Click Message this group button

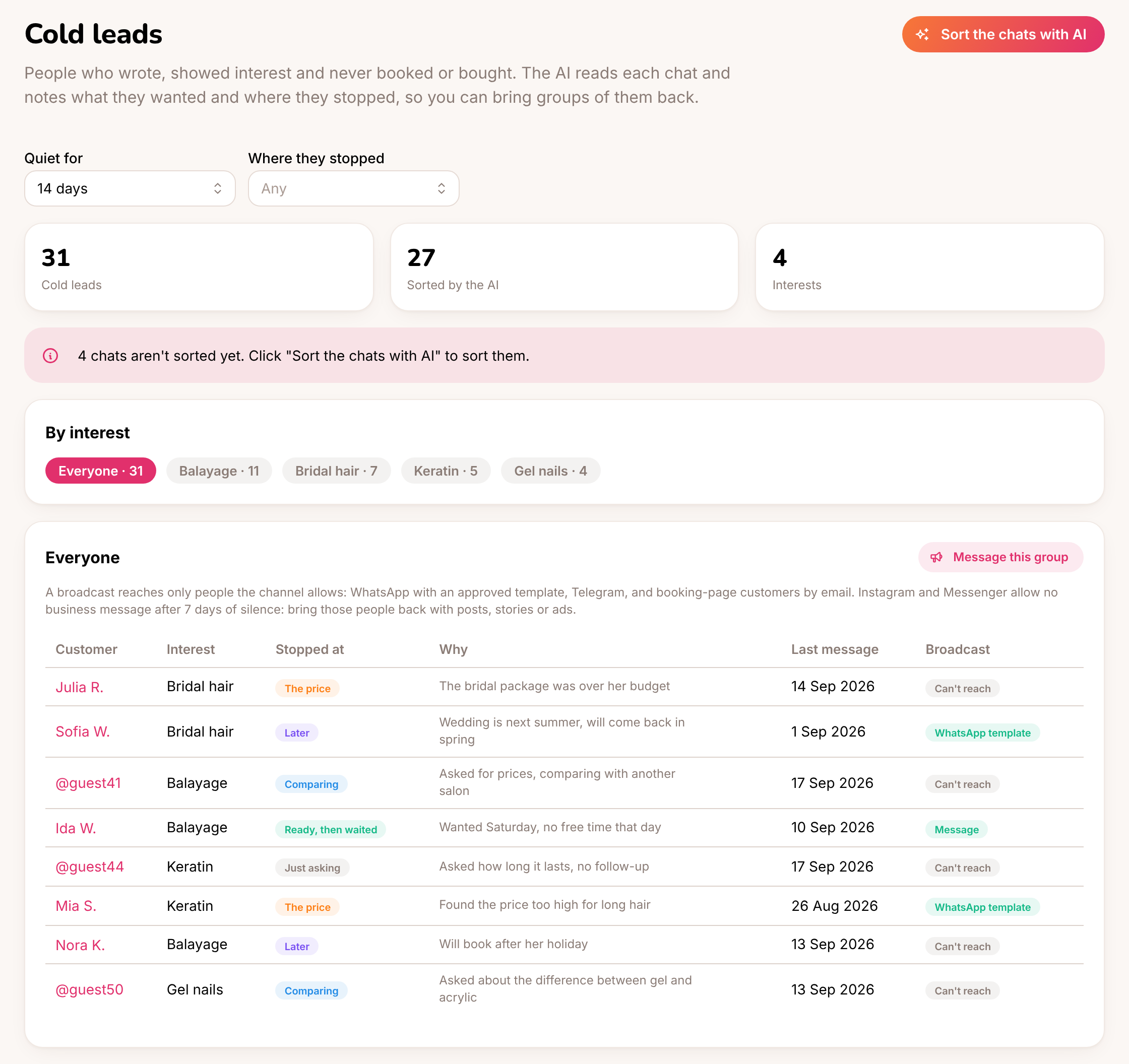point(1000,558)
